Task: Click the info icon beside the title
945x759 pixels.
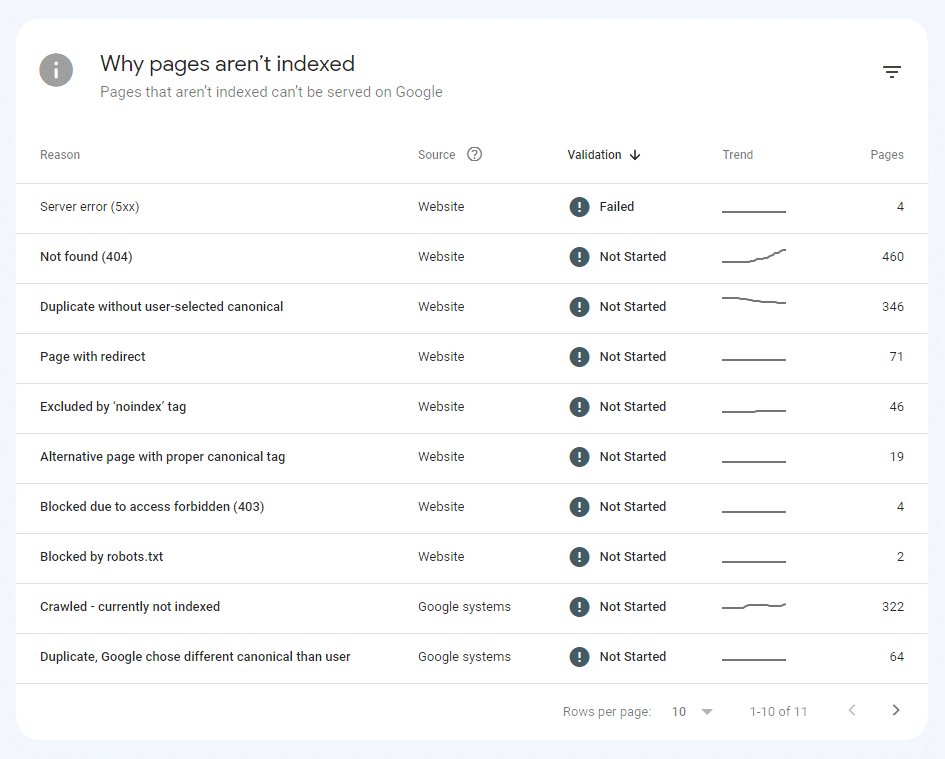Action: (56, 70)
